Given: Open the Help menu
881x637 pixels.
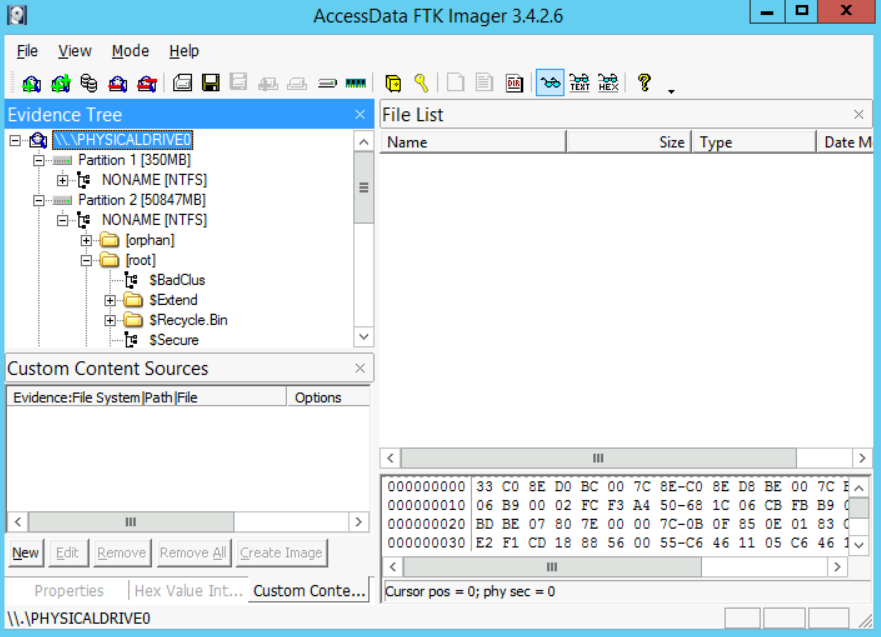Looking at the screenshot, I should pos(184,51).
